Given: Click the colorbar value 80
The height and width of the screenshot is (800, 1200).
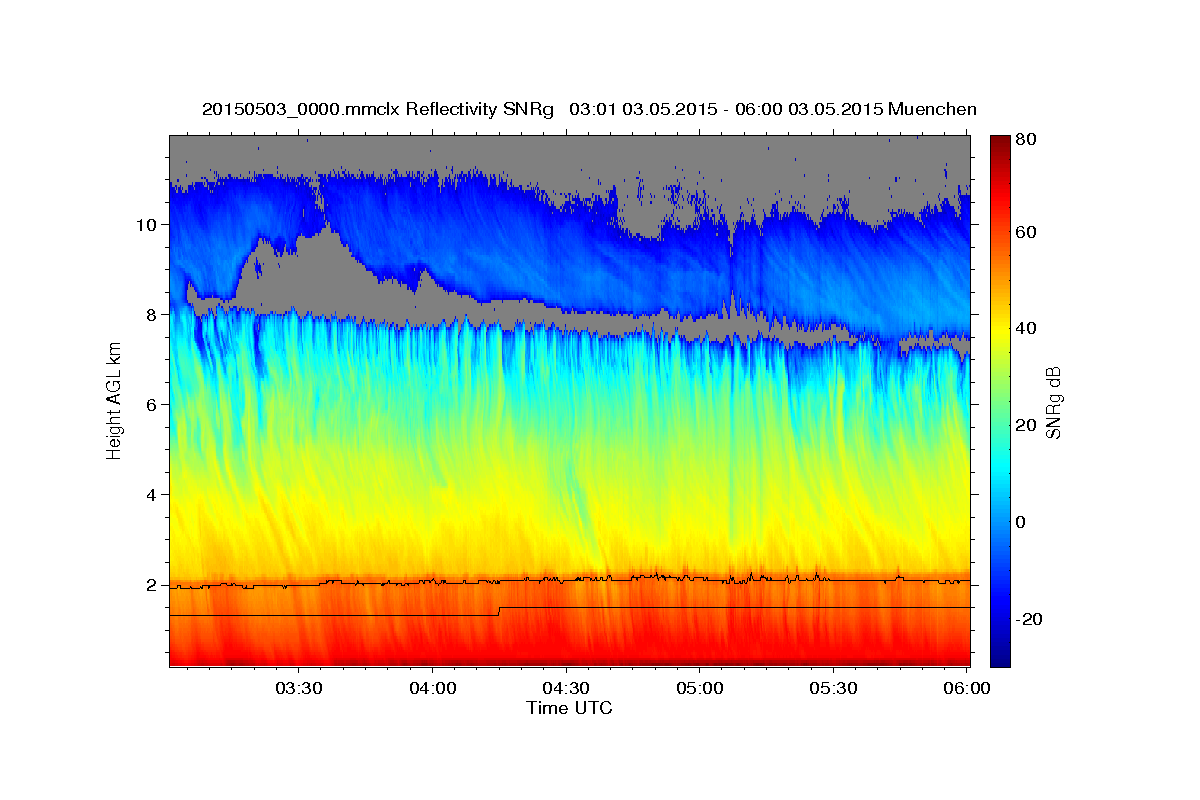Looking at the screenshot, I should pyautogui.click(x=1026, y=139).
